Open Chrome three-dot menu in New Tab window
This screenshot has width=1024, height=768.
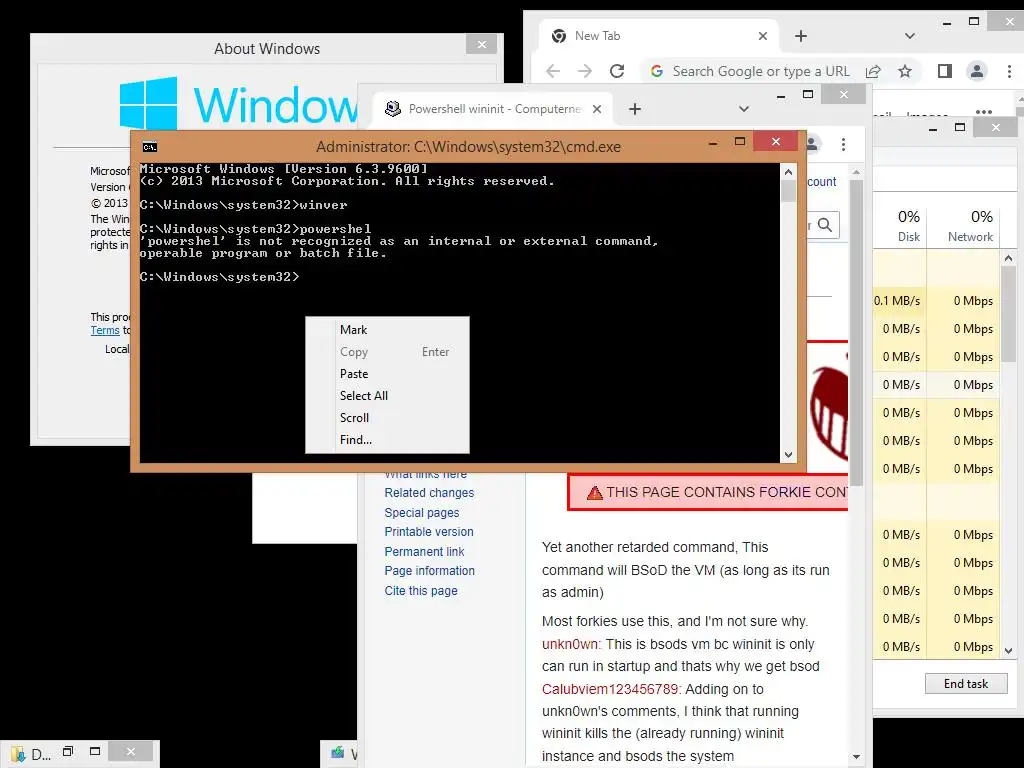click(1009, 71)
